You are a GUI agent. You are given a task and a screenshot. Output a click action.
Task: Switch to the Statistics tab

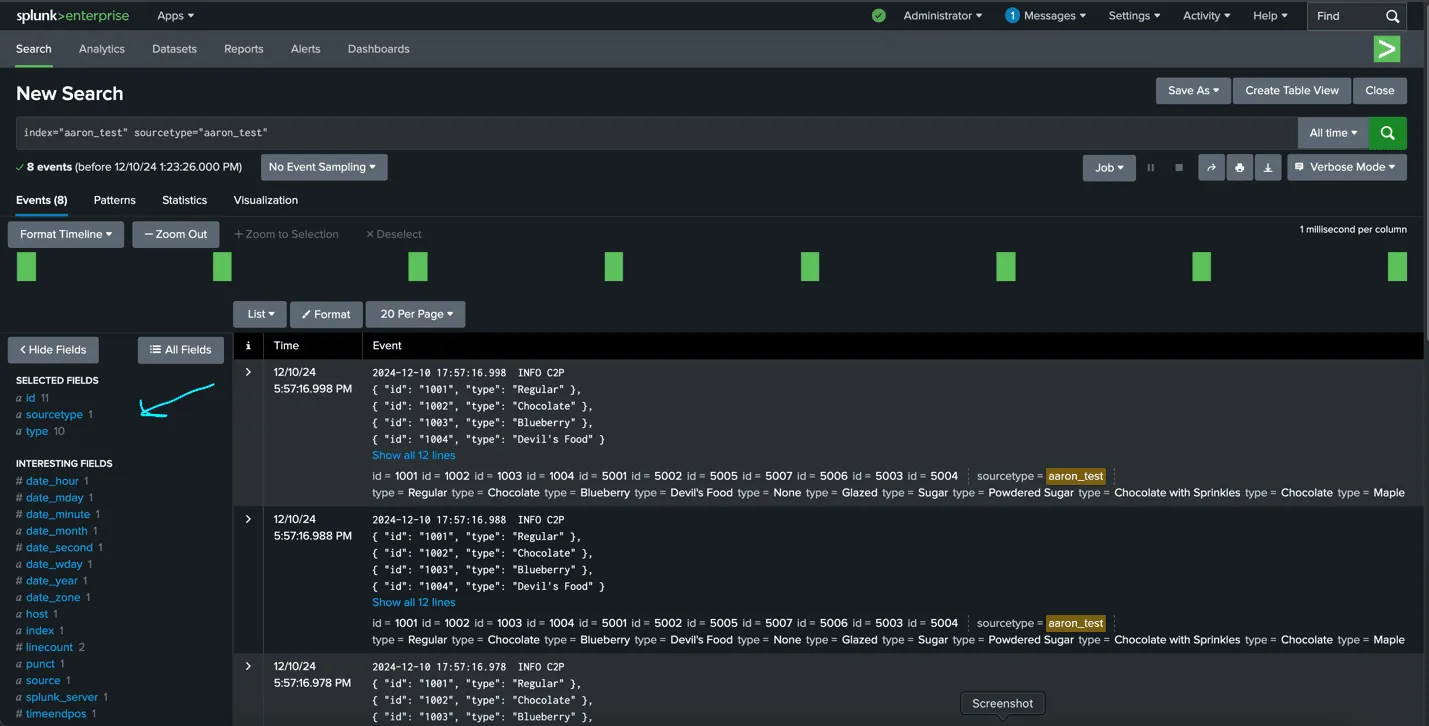(x=184, y=200)
